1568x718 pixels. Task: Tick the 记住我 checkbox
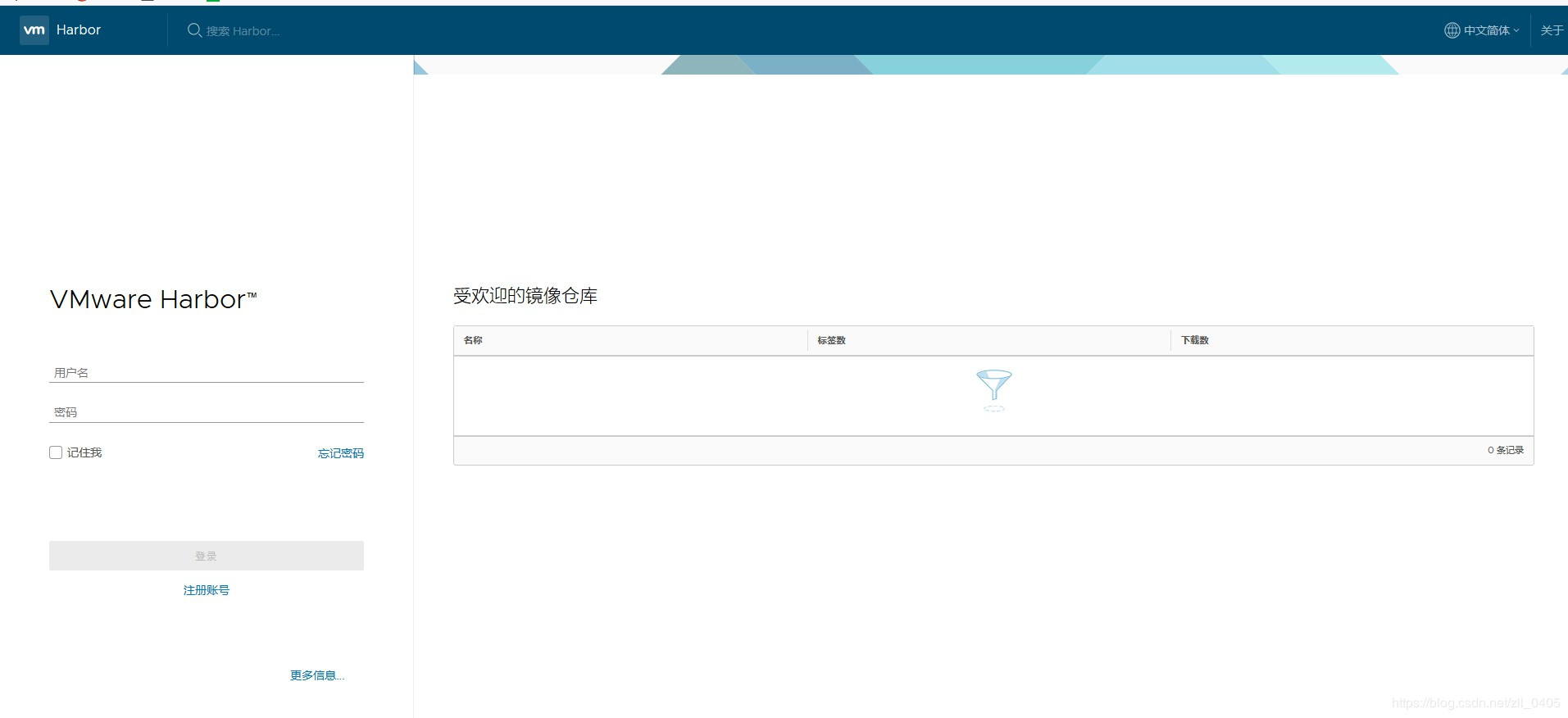point(56,452)
